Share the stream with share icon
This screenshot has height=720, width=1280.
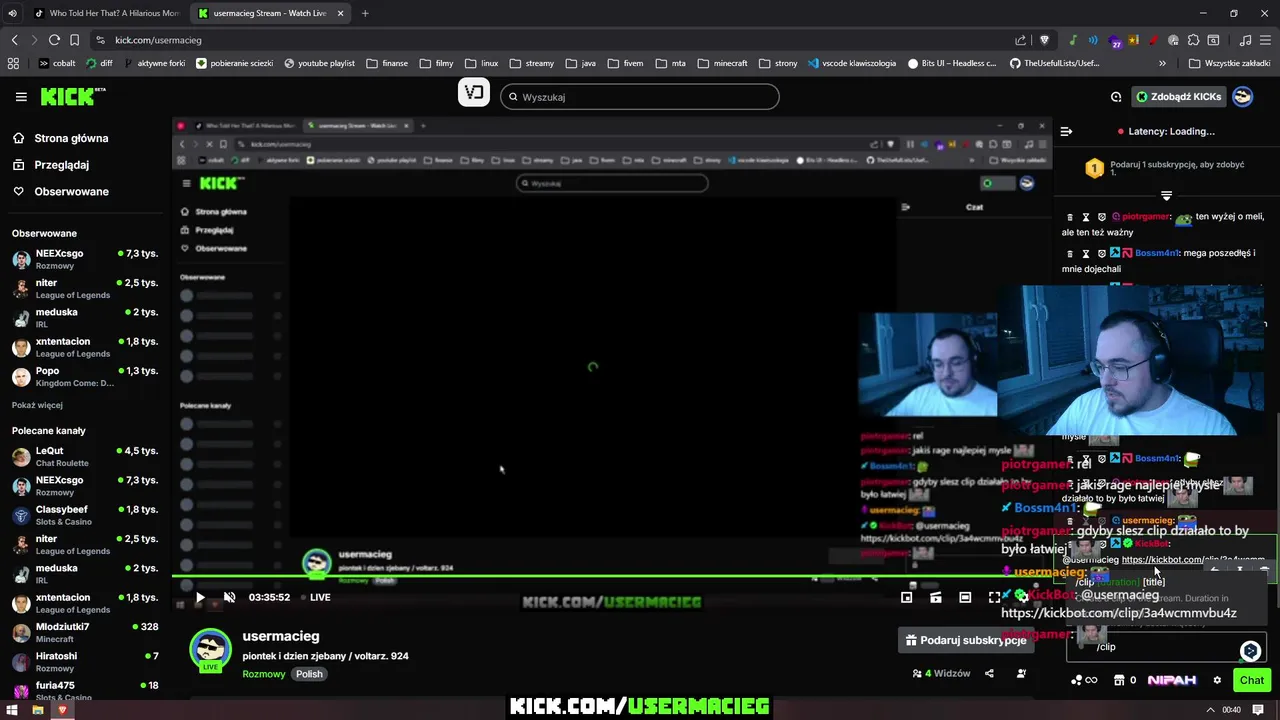989,674
